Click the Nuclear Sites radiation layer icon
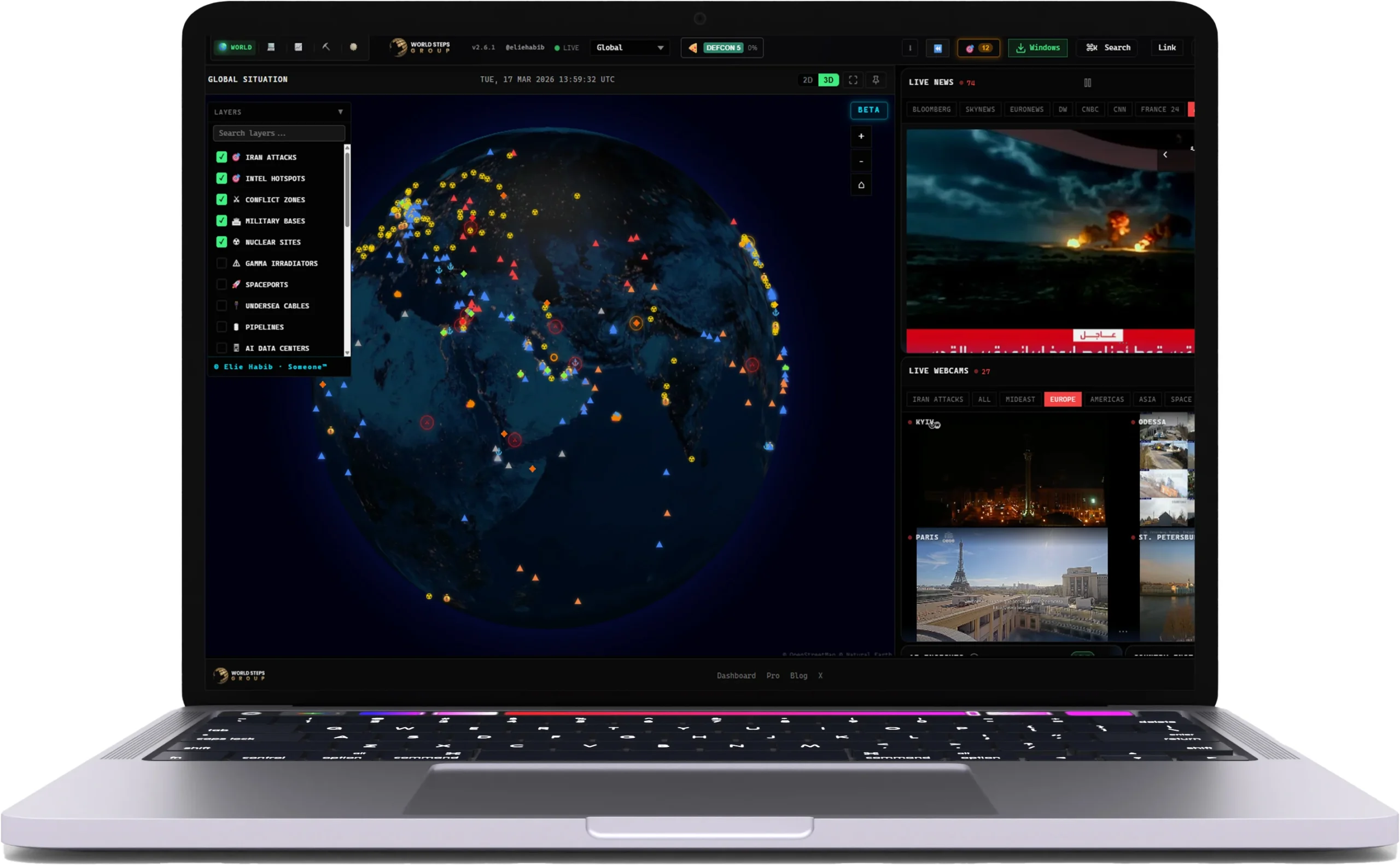The image size is (1400, 865). point(236,242)
